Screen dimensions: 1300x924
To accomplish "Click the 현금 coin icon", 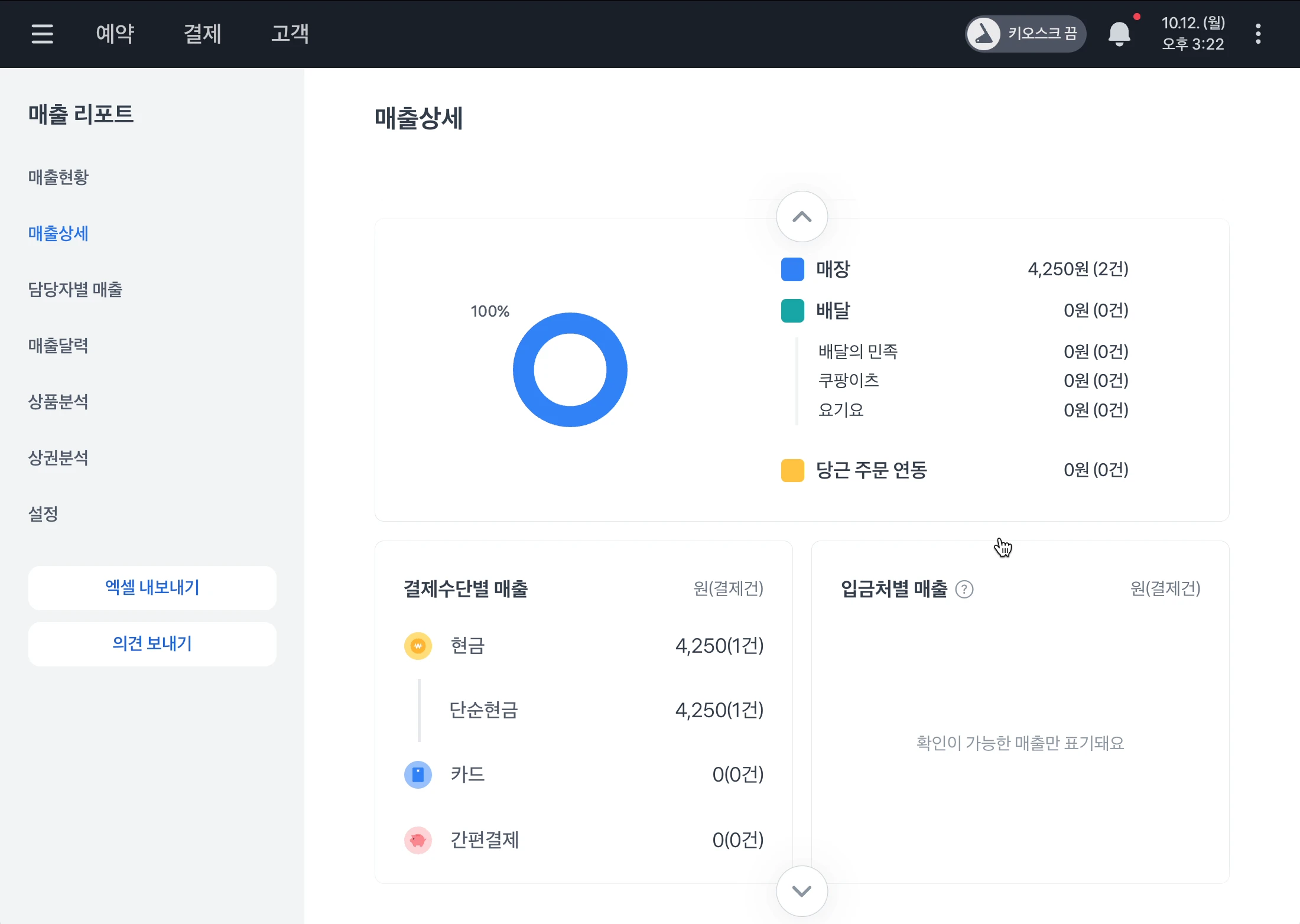I will 418,646.
